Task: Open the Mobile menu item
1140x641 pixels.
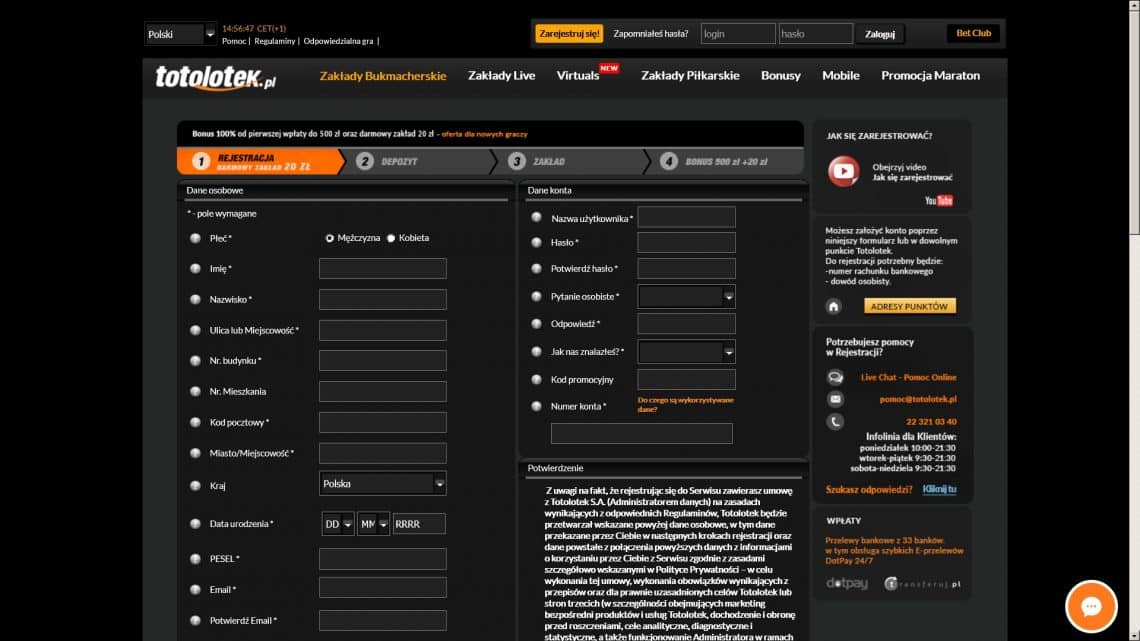Action: tap(841, 76)
